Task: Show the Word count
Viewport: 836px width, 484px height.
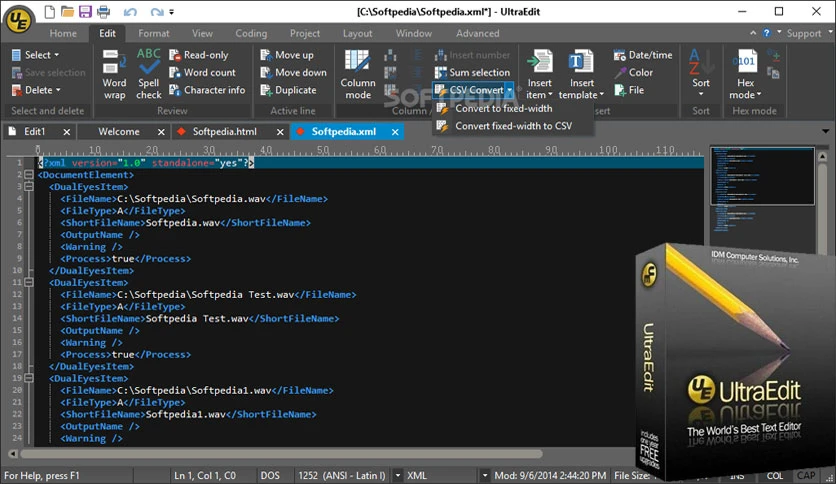Action: (x=203, y=72)
